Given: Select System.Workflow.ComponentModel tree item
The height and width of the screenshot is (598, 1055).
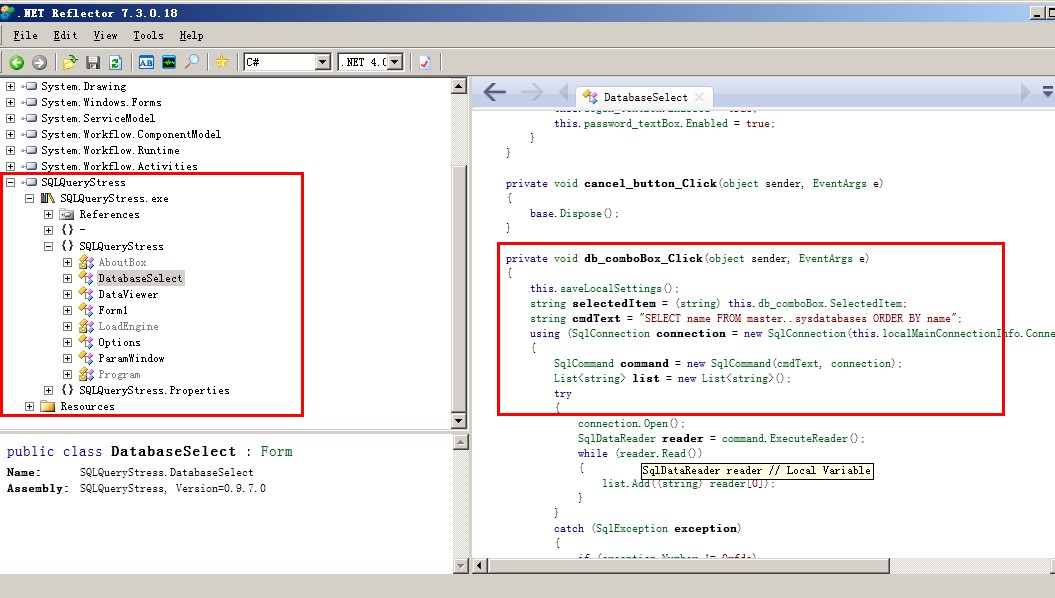Looking at the screenshot, I should coord(131,135).
